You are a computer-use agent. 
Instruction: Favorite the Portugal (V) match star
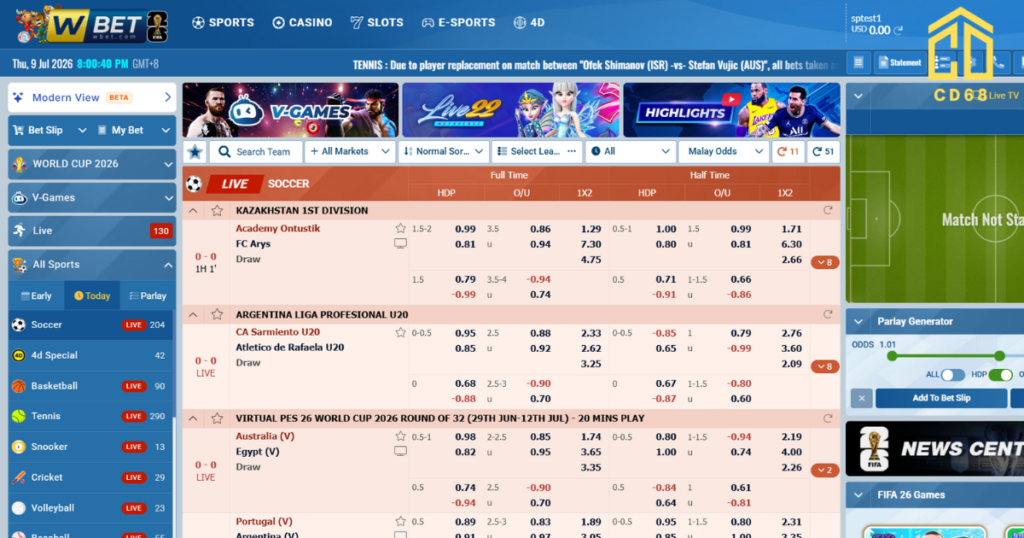[x=400, y=521]
